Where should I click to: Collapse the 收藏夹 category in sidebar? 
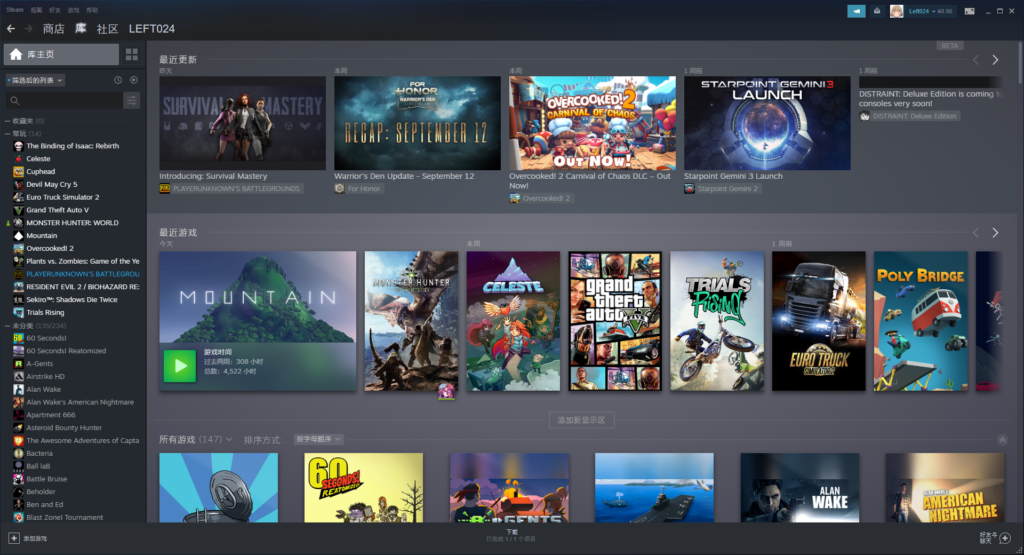(7, 121)
